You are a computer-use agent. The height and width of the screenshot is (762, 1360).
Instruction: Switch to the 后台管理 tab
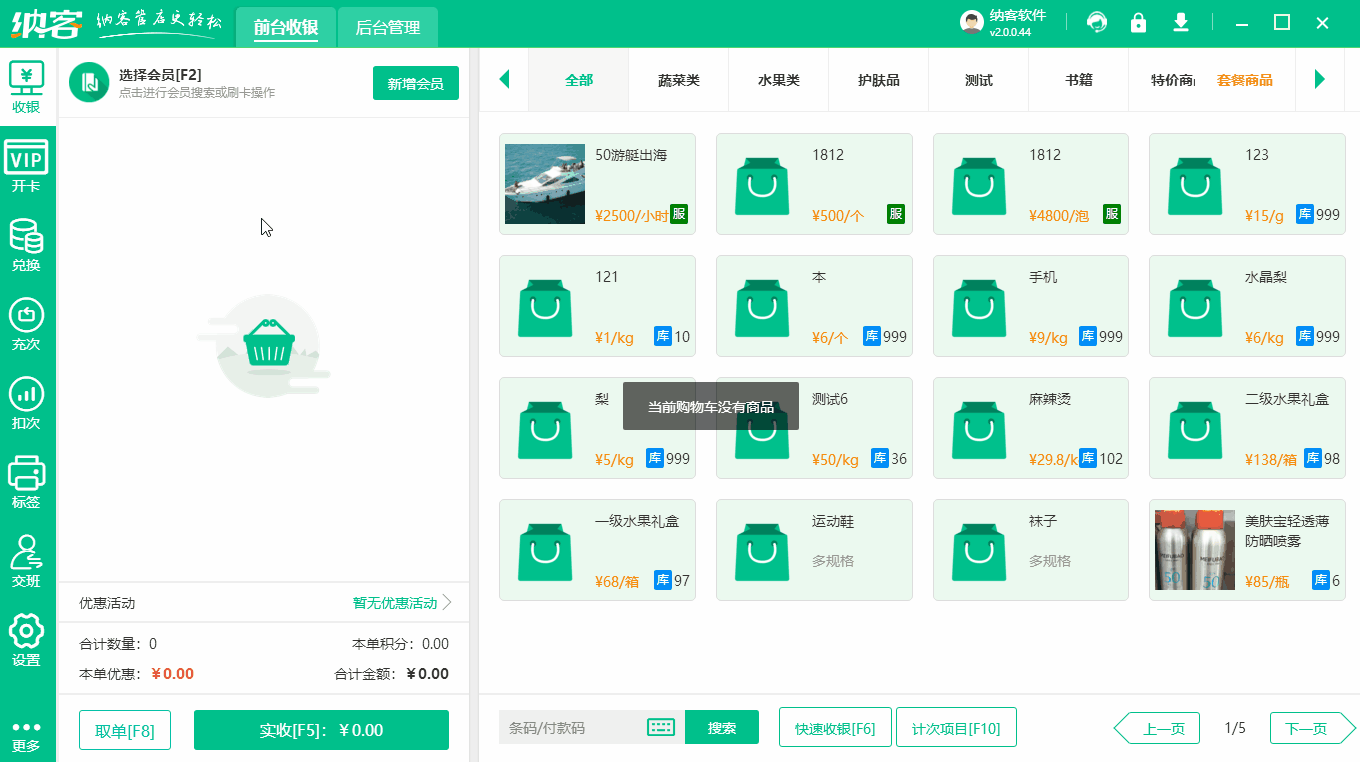click(x=388, y=27)
